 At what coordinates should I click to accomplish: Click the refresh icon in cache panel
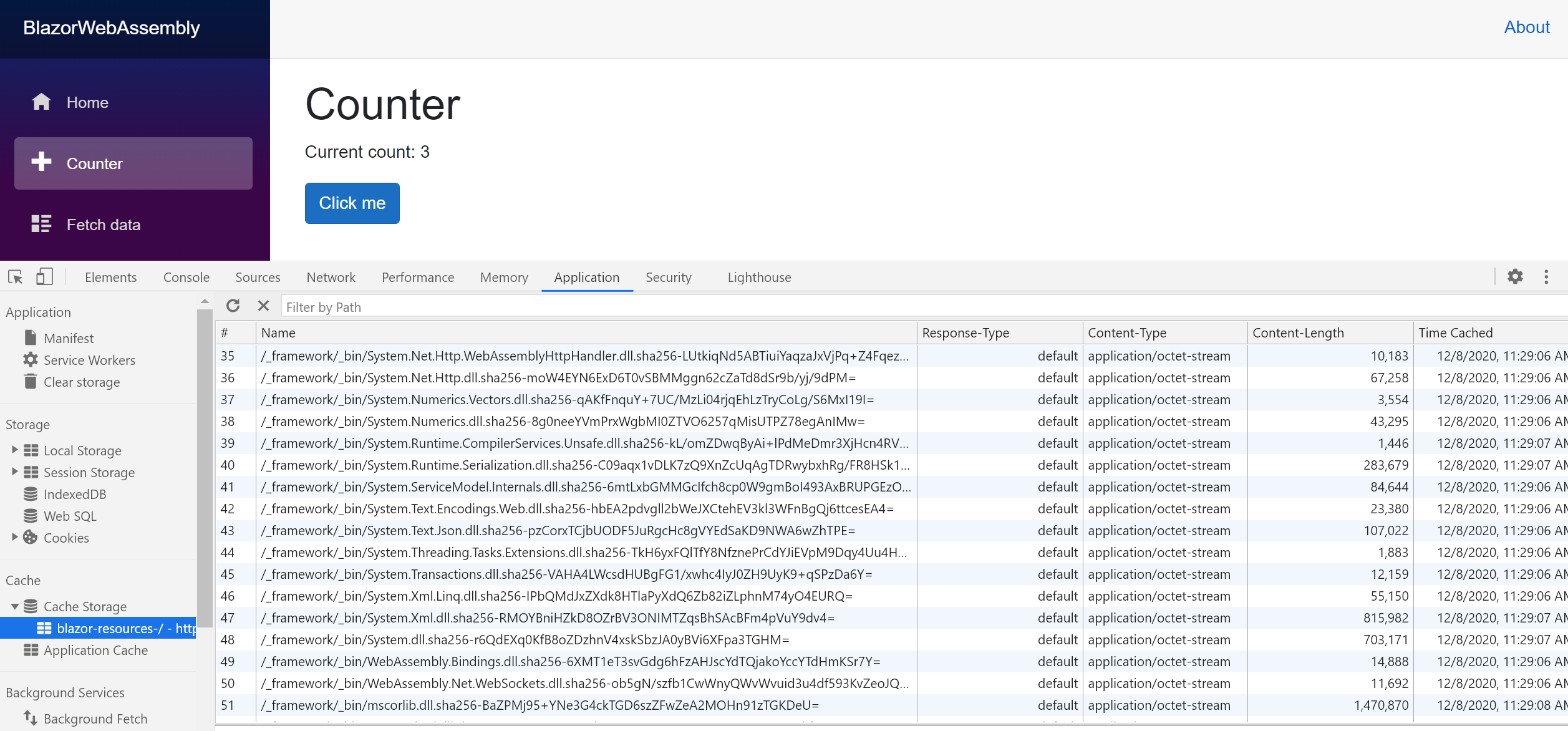(x=233, y=306)
